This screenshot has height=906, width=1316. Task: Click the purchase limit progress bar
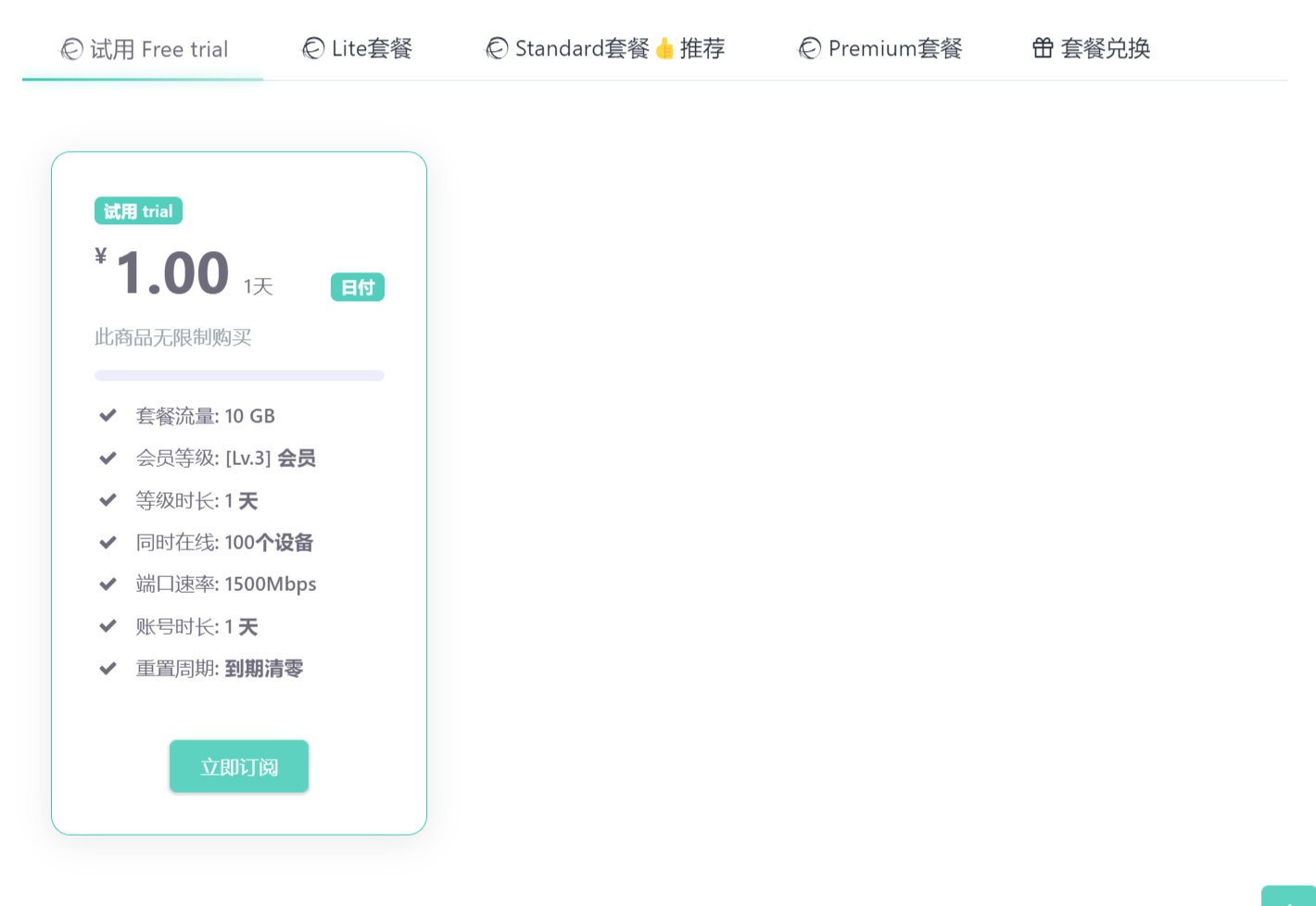point(239,375)
